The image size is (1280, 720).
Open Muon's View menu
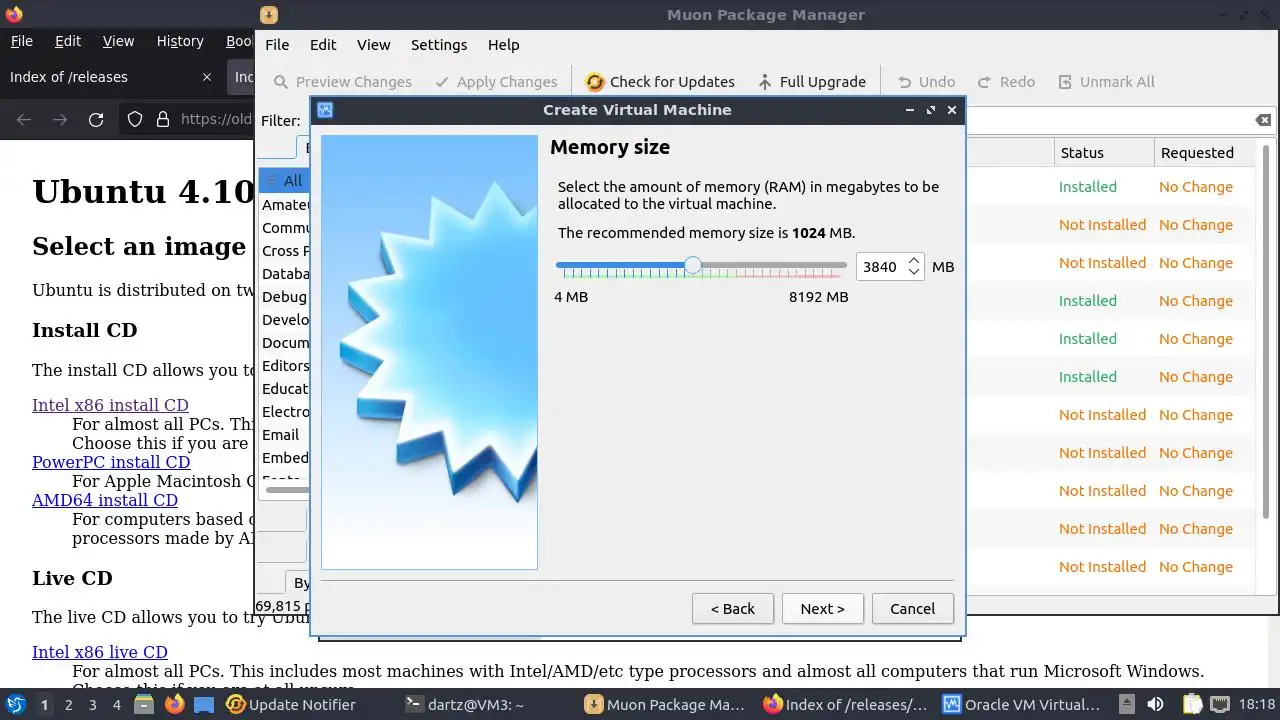(373, 44)
